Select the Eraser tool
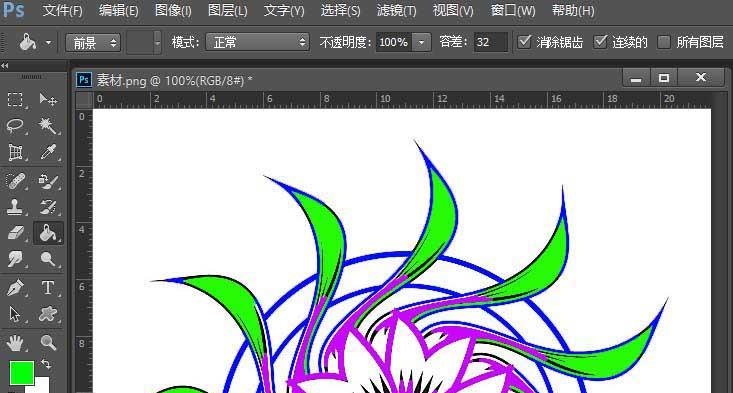This screenshot has width=733, height=393. click(x=15, y=233)
